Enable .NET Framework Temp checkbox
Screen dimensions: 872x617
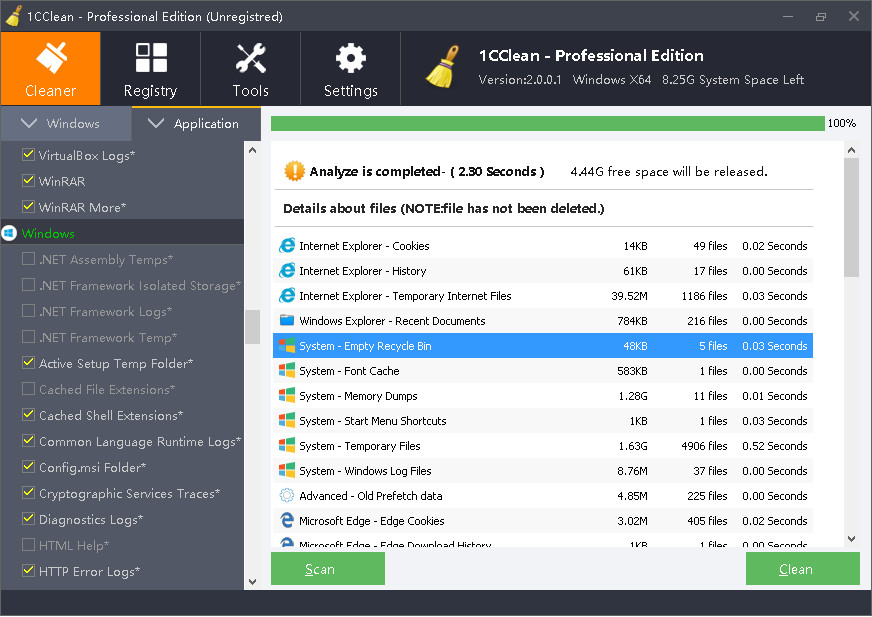[x=28, y=337]
